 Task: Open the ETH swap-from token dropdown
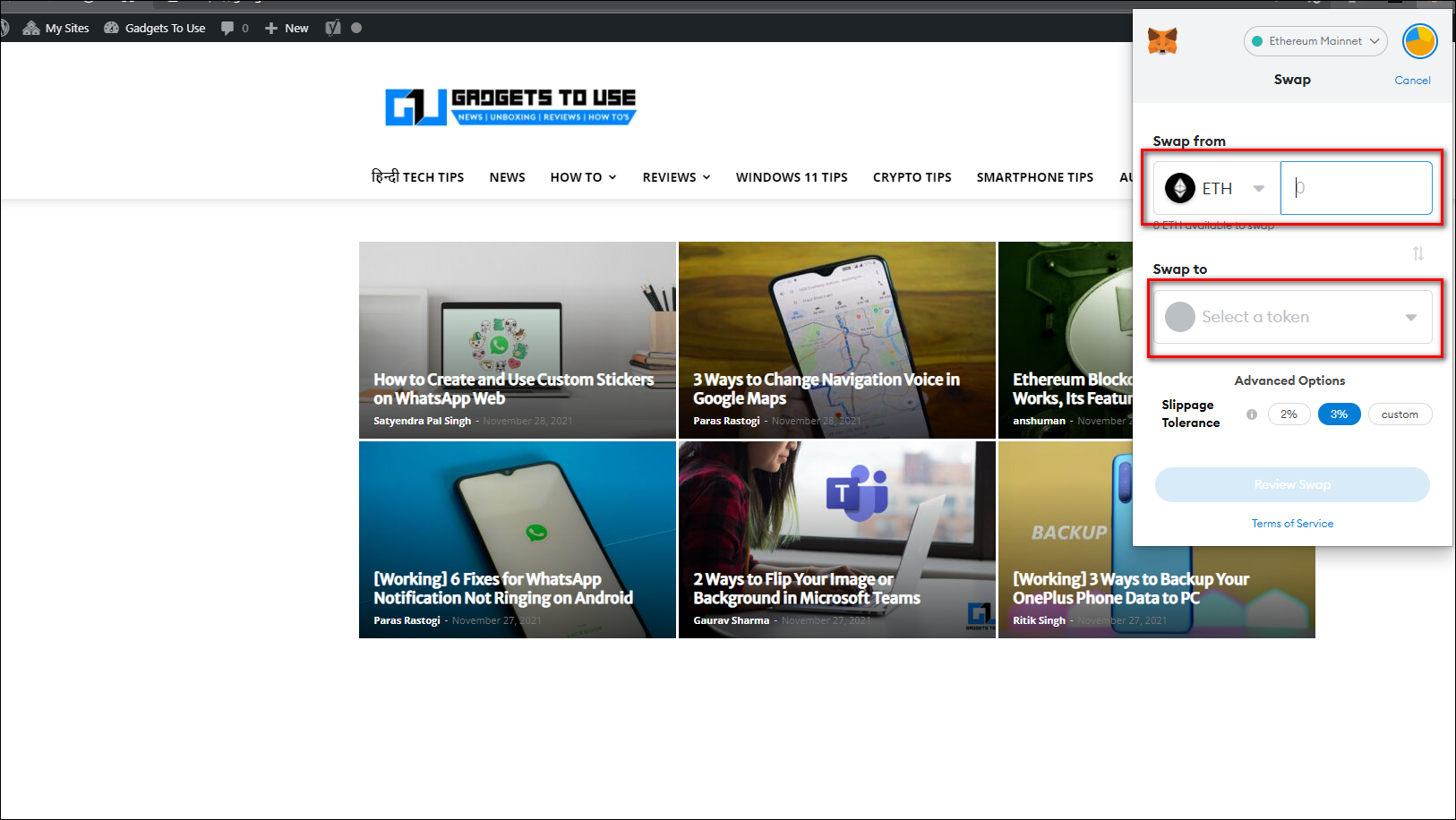tap(1216, 188)
